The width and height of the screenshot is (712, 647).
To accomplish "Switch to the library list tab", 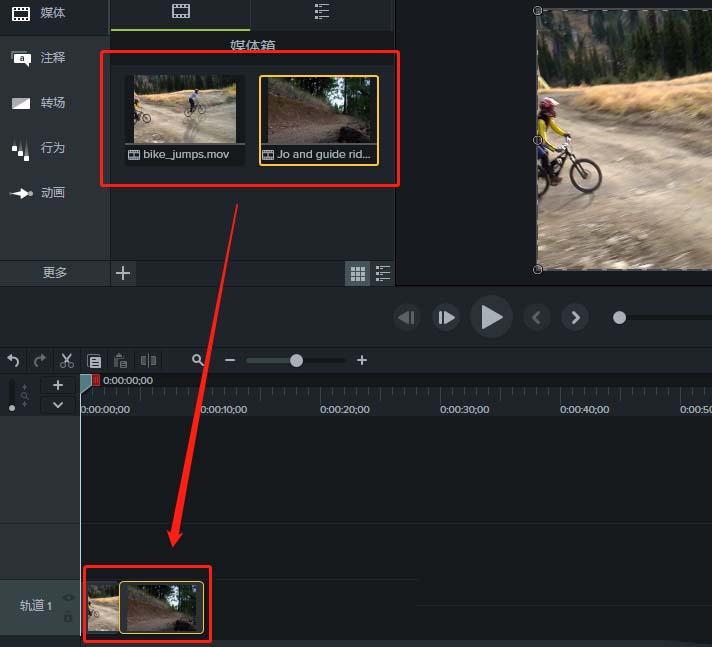I will pos(321,12).
